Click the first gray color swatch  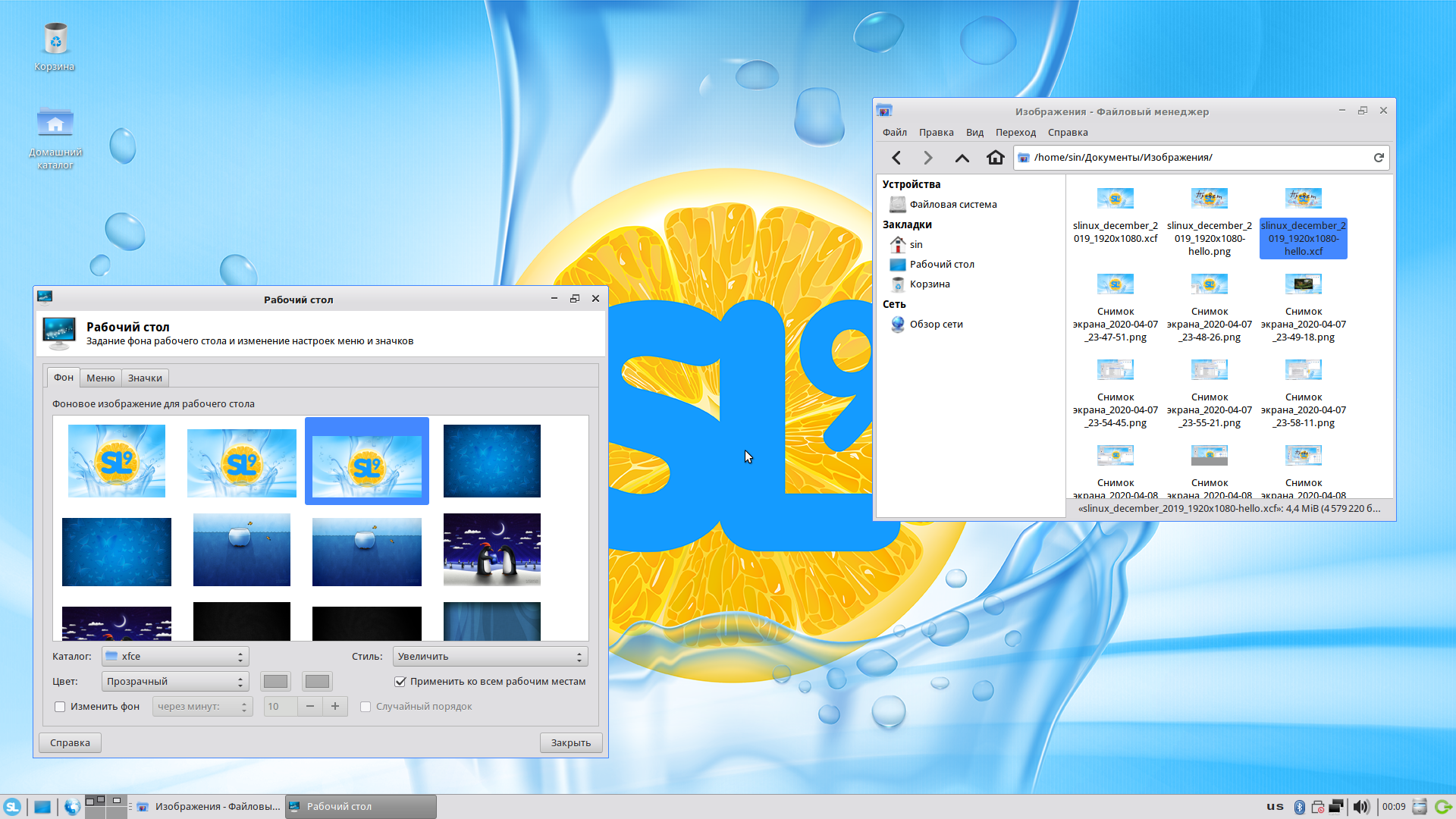tap(275, 682)
